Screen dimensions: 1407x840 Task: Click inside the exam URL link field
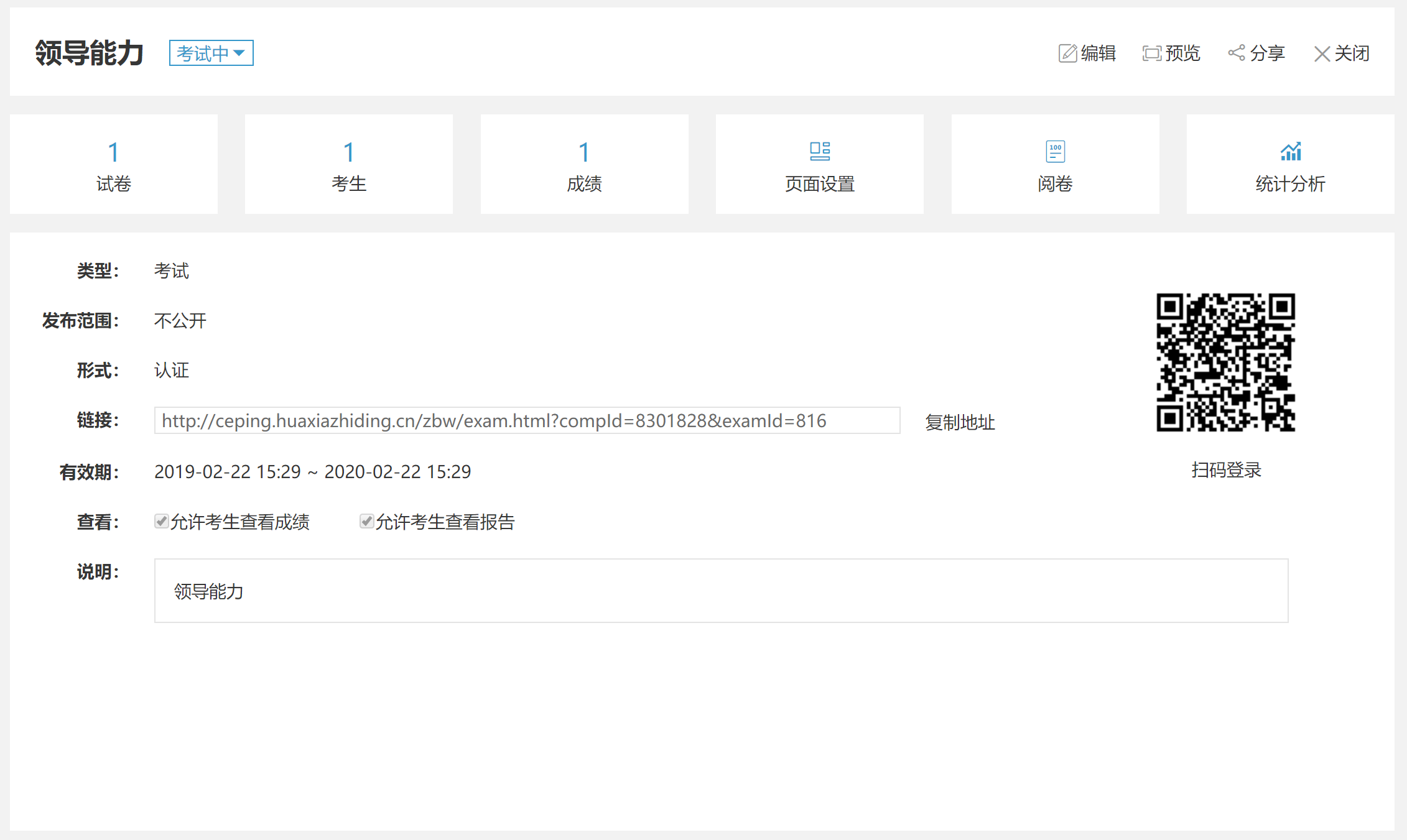tap(526, 421)
